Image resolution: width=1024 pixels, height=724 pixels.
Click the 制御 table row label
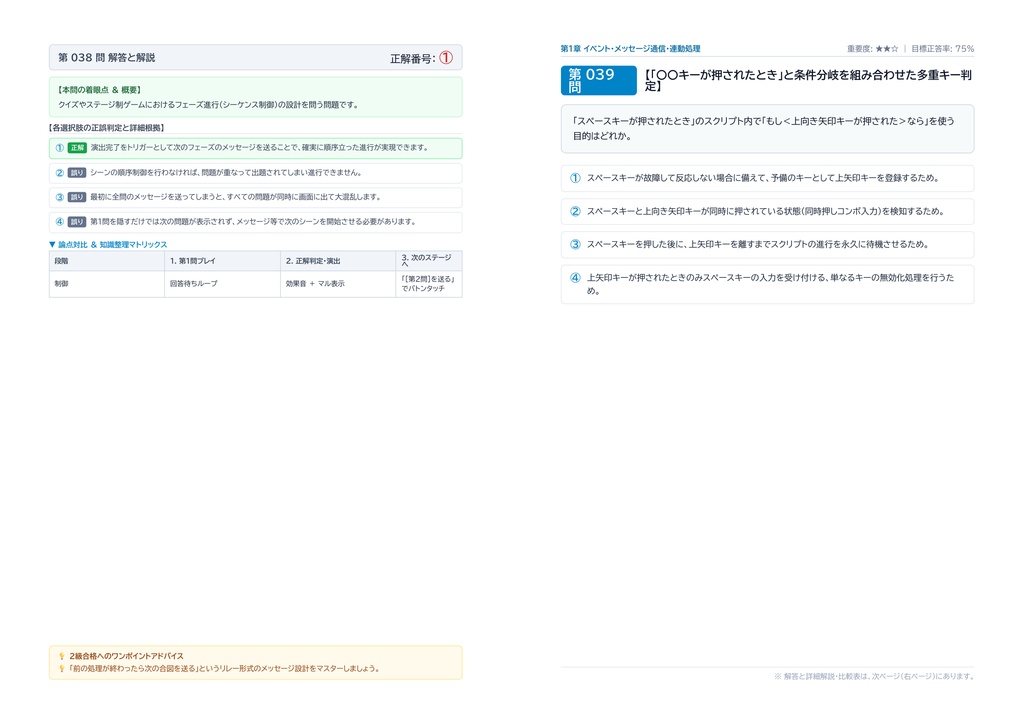pyautogui.click(x=107, y=284)
